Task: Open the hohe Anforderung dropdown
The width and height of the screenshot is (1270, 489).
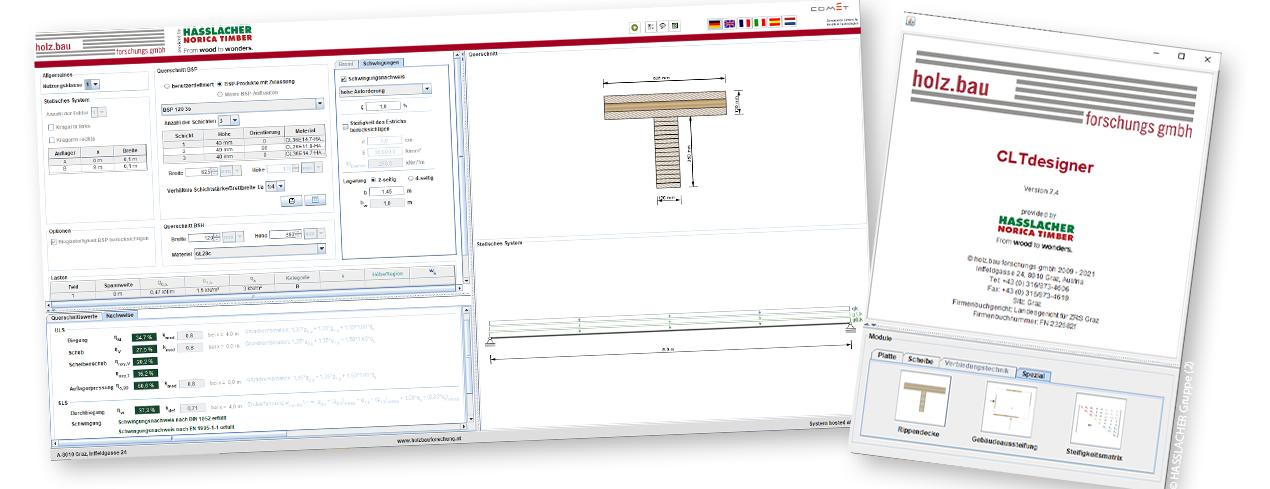Action: pyautogui.click(x=385, y=90)
